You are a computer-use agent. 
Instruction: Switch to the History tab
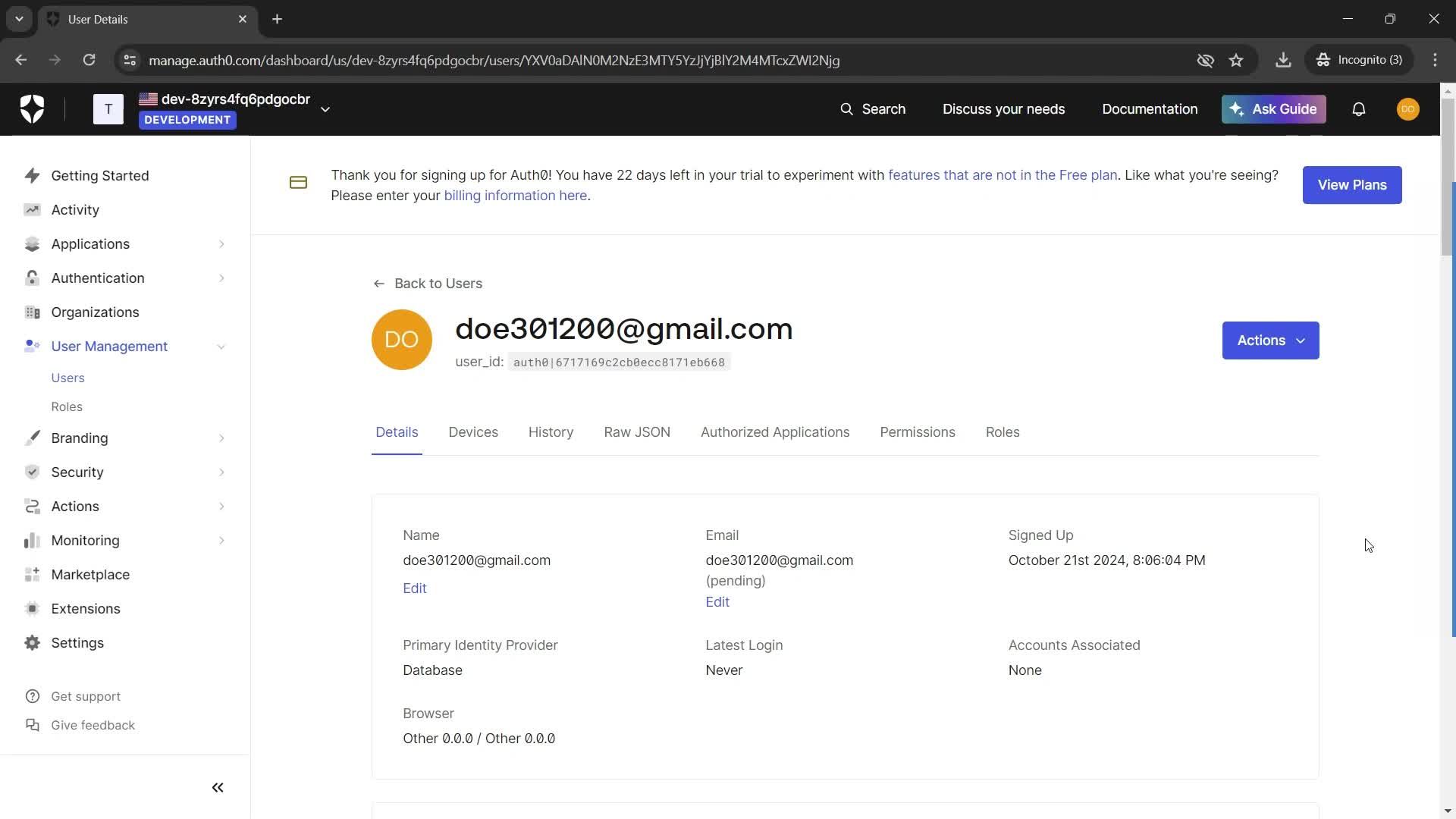(x=551, y=432)
